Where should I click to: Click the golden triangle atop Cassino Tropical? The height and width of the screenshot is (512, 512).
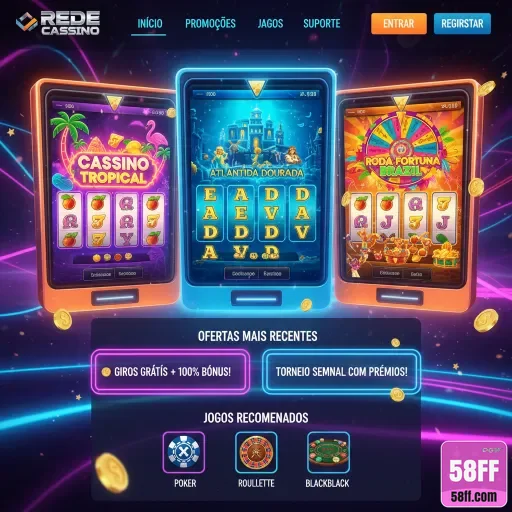tap(114, 102)
